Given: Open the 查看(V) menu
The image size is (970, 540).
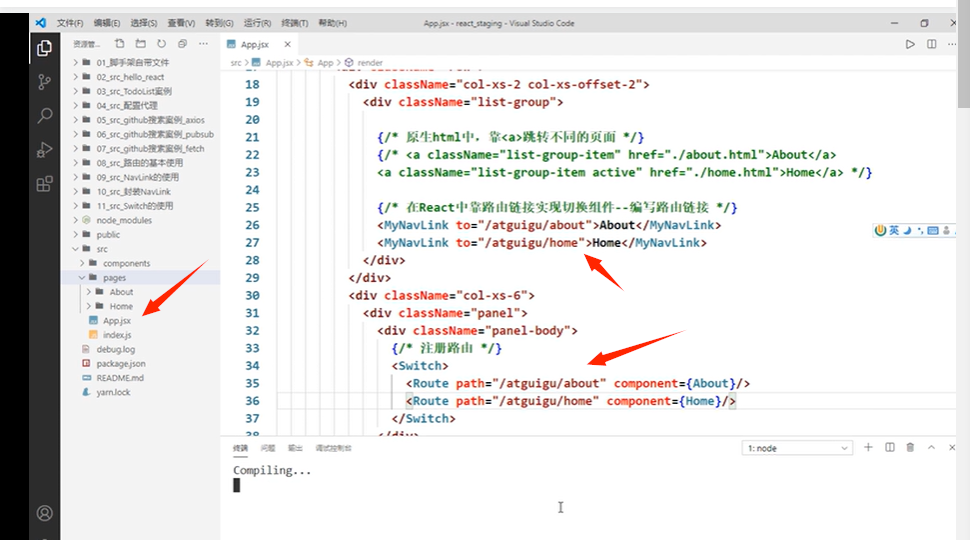Looking at the screenshot, I should pyautogui.click(x=181, y=23).
